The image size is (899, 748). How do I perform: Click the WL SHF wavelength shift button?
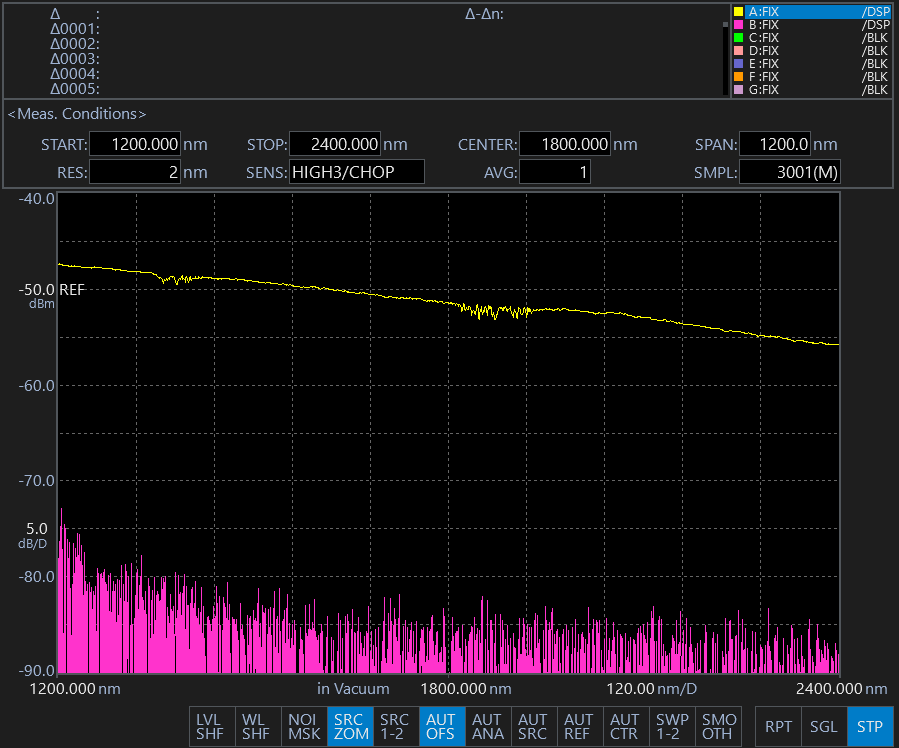tap(257, 726)
